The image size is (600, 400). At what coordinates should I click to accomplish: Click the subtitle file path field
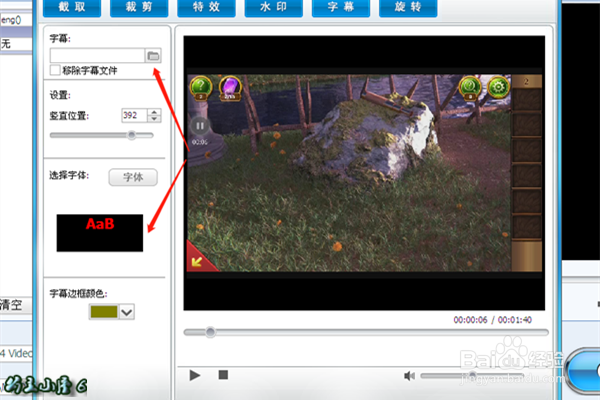[97, 56]
